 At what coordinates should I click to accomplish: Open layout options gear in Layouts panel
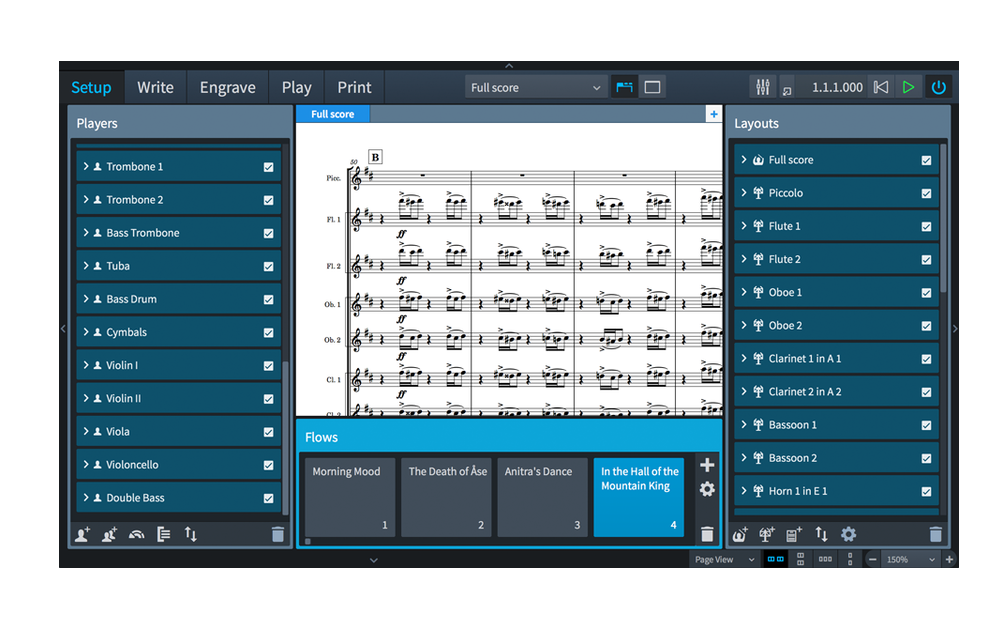(x=848, y=535)
